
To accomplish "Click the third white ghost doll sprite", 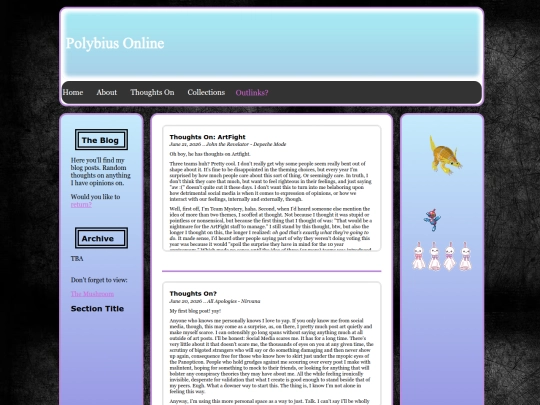I will pos(449,256).
